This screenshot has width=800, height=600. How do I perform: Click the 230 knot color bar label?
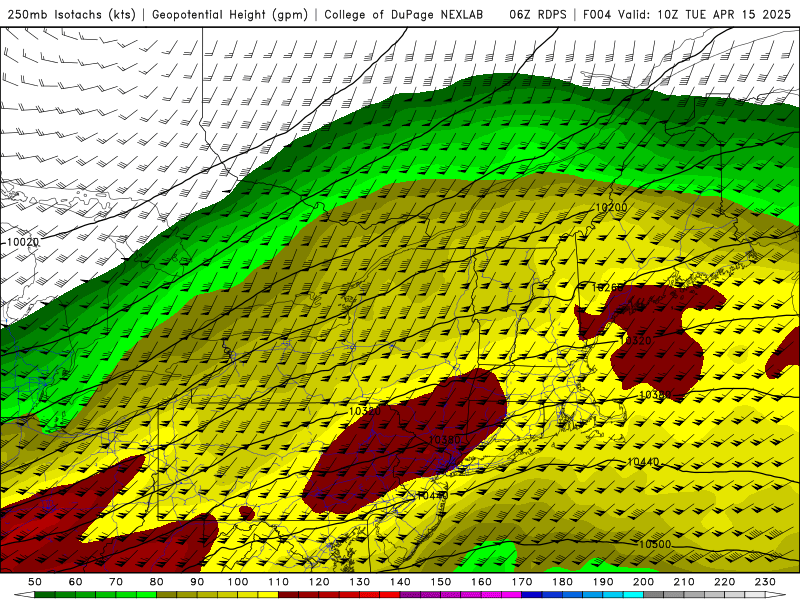click(x=766, y=582)
